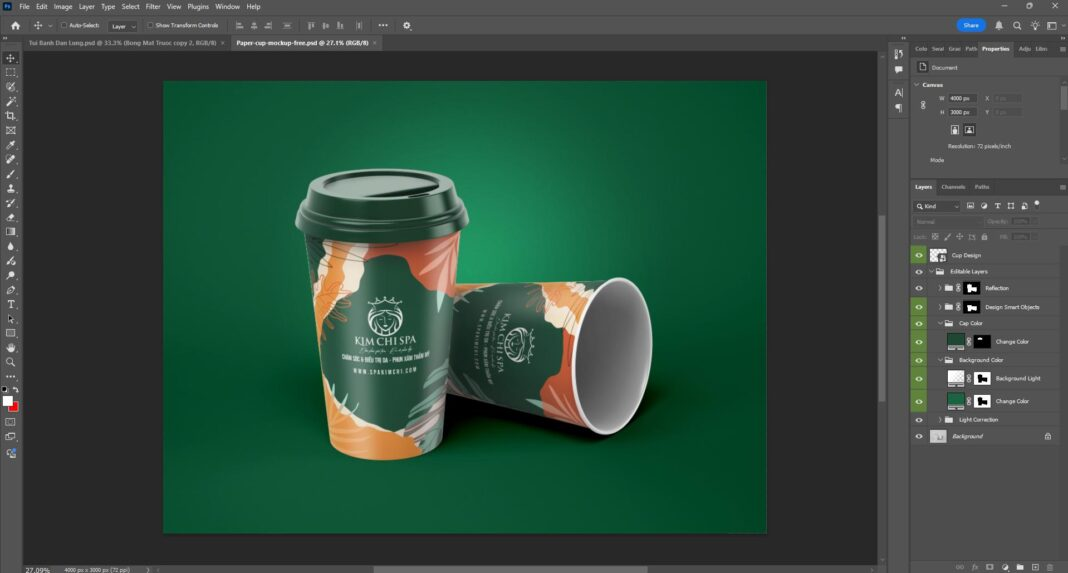Viewport: 1068px width, 573px height.
Task: Open the options bar settings gear
Action: tap(407, 26)
